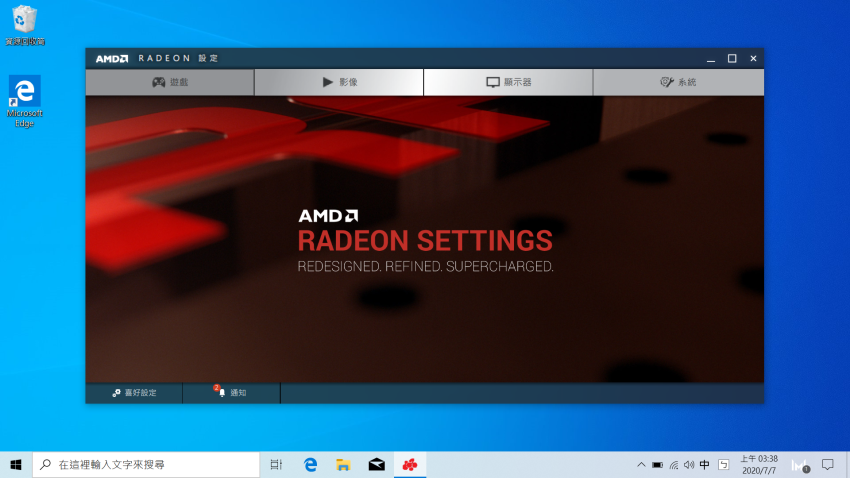Launch Edge from the taskbar

click(310, 464)
